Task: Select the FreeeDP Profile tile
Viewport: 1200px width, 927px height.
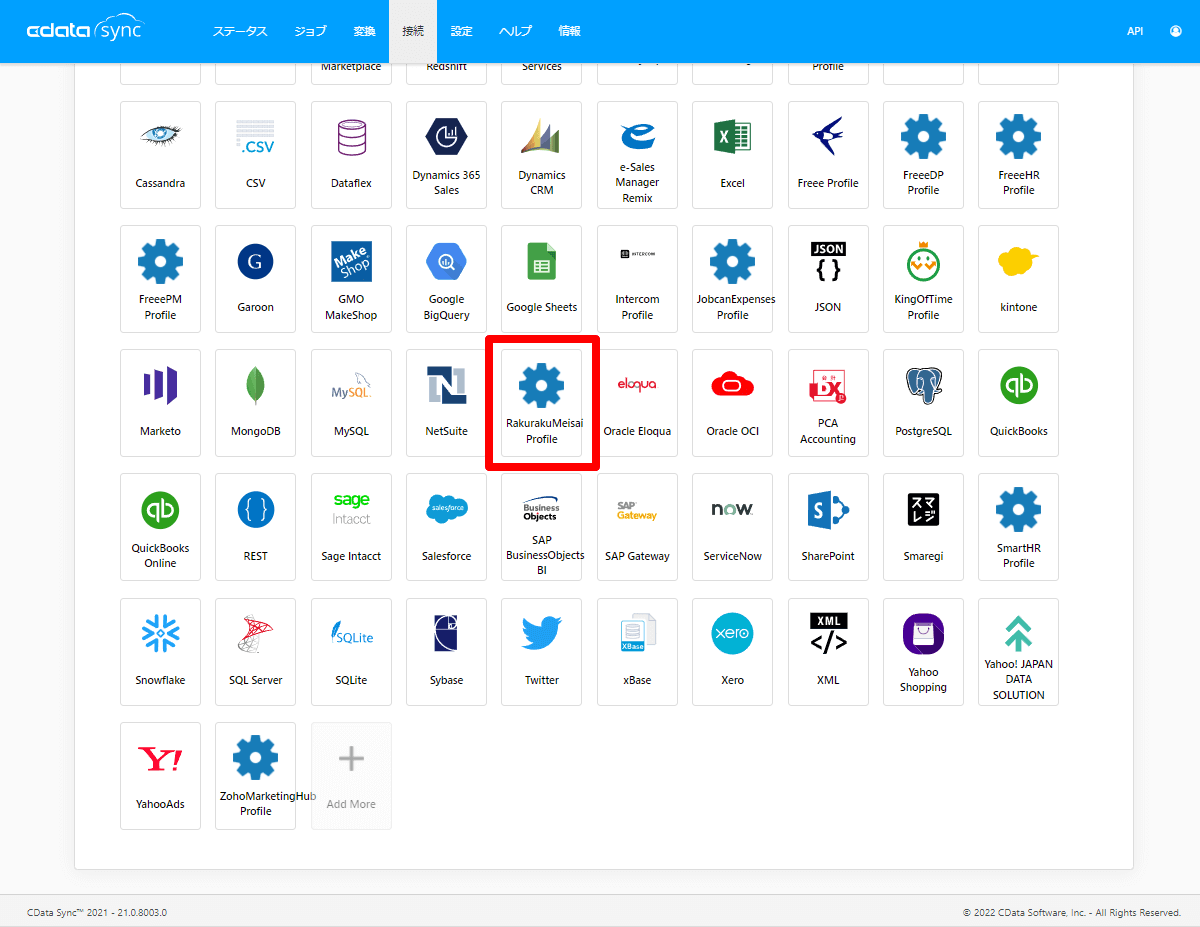Action: tap(923, 155)
